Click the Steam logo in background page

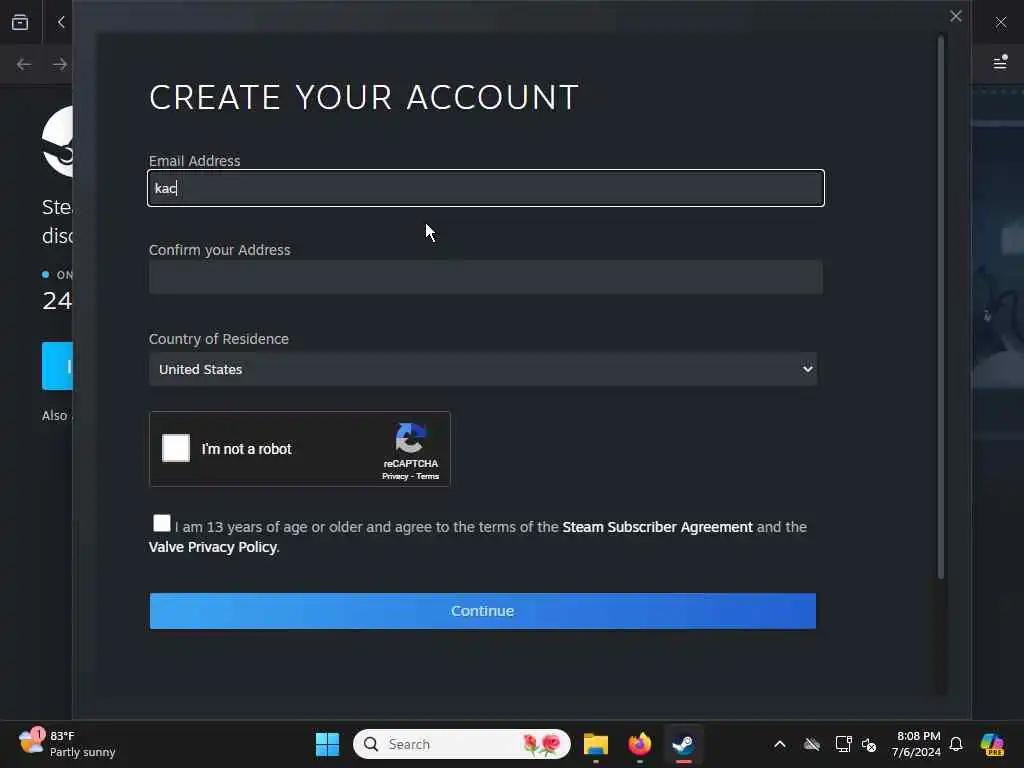coord(57,141)
